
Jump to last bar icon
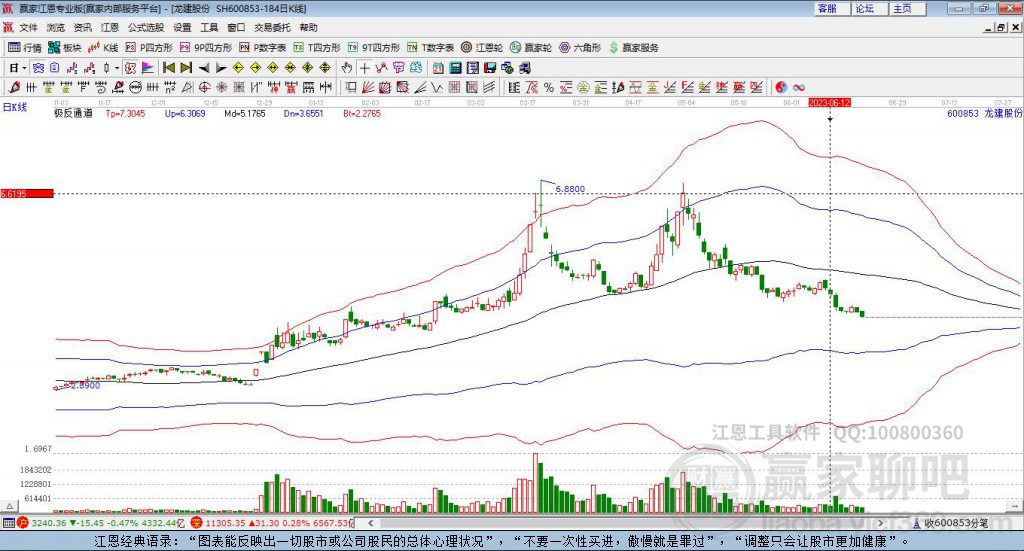coord(186,68)
